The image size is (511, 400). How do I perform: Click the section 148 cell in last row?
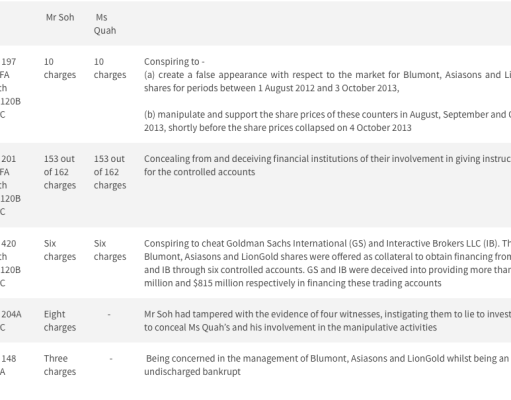[8, 365]
